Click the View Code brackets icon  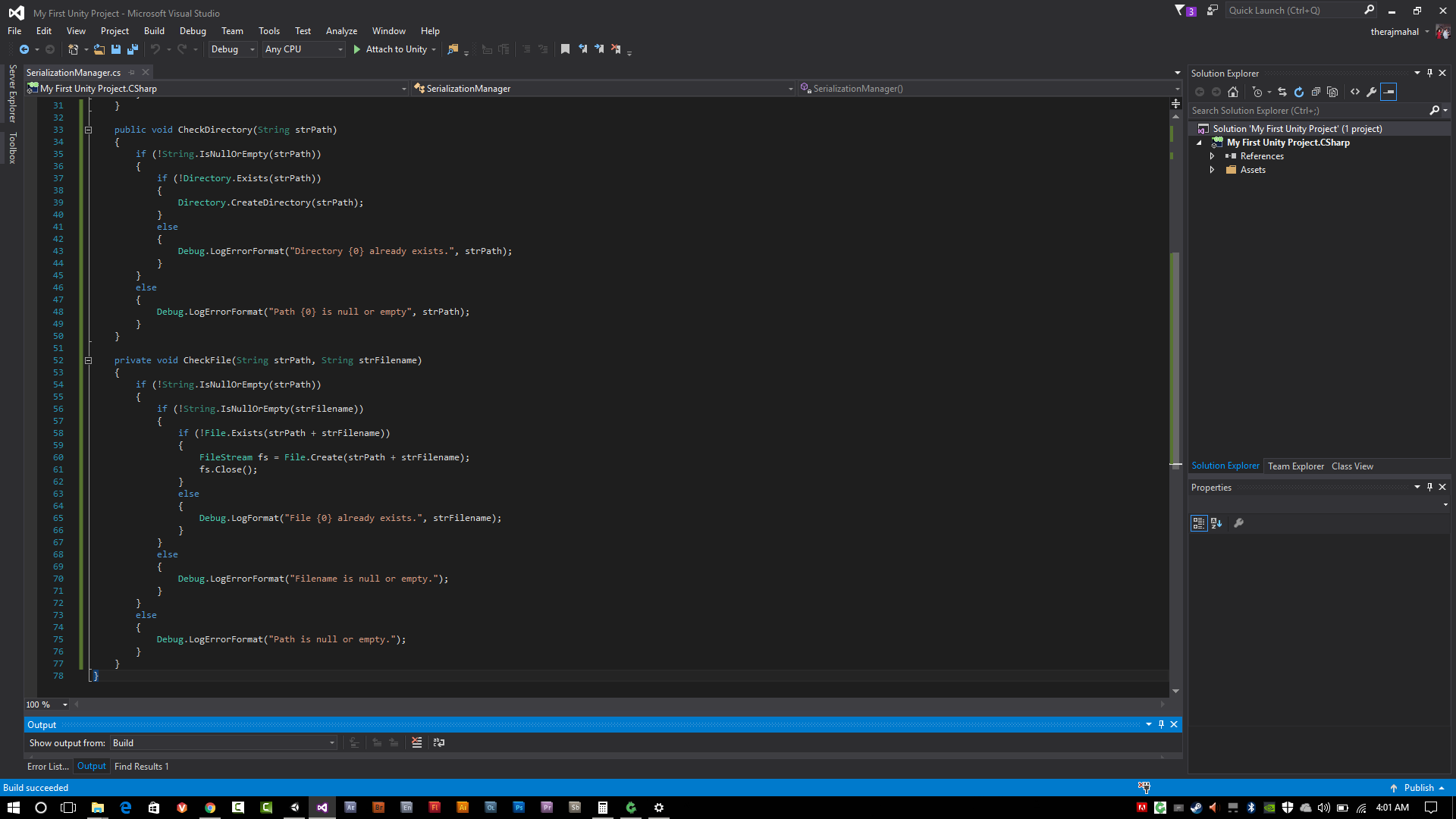1355,92
